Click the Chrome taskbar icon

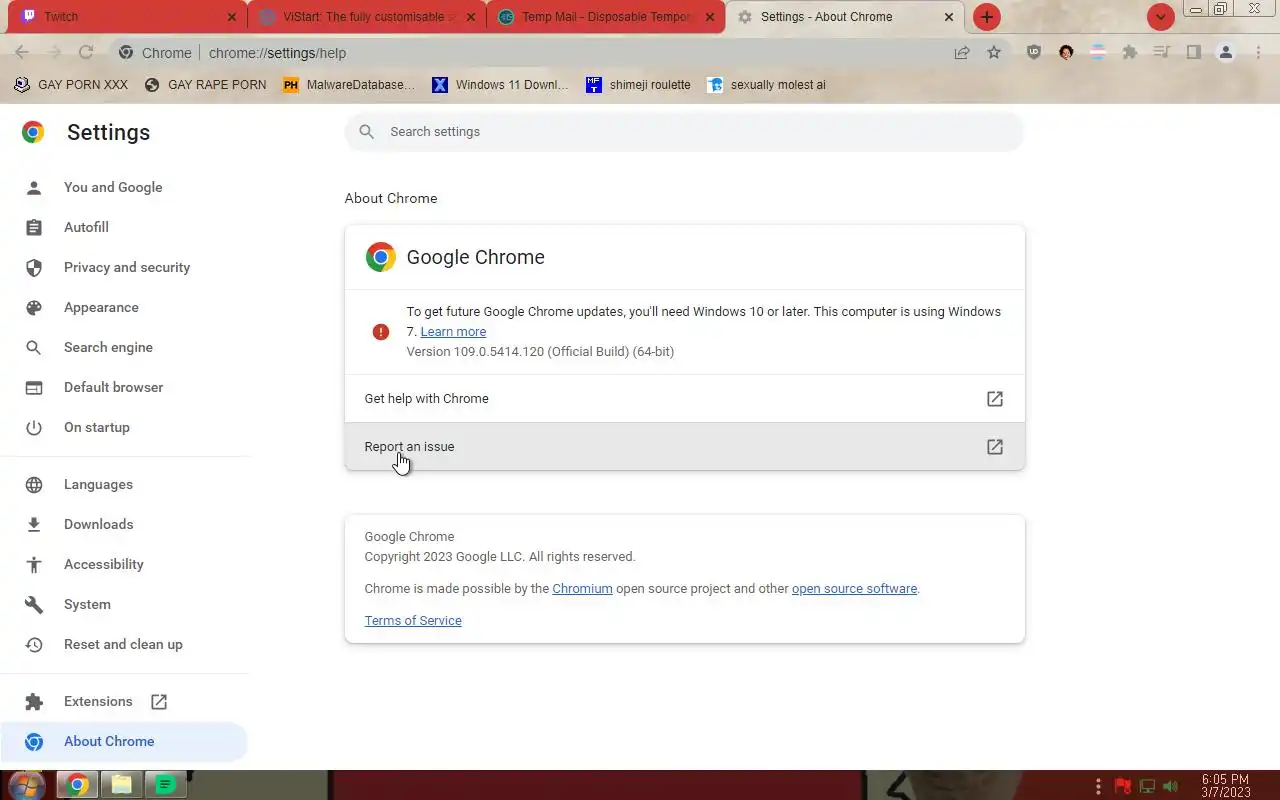point(77,785)
